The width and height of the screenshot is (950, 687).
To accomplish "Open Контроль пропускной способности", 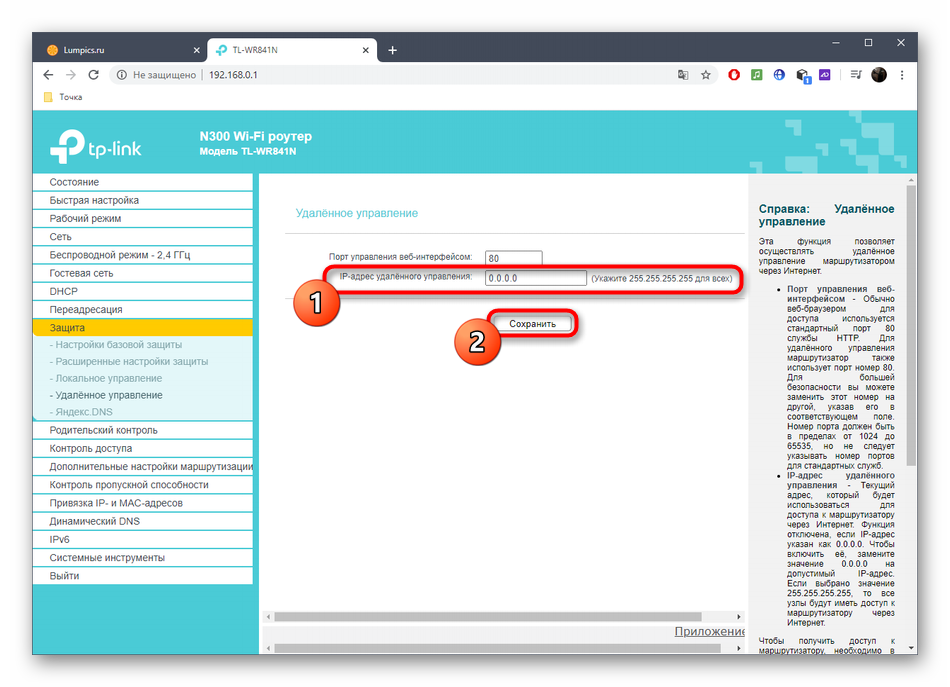I will [x=142, y=485].
